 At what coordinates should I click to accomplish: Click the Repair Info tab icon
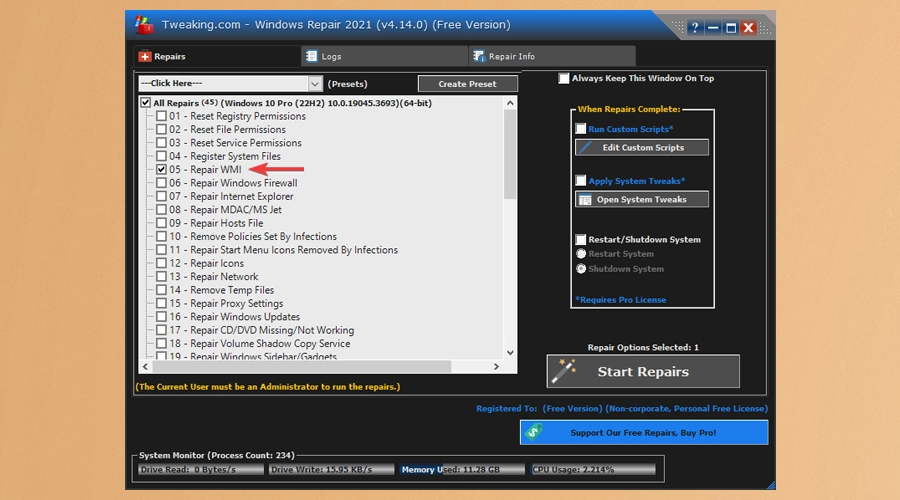[479, 56]
